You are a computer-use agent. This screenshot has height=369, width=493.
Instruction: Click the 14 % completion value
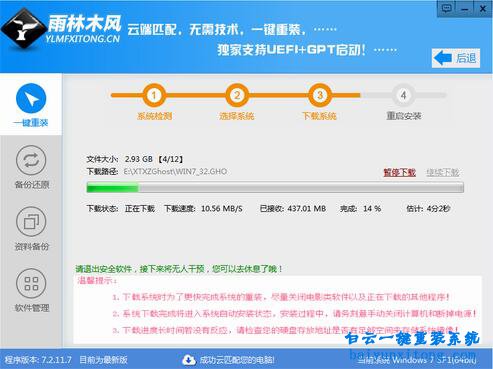coord(372,209)
